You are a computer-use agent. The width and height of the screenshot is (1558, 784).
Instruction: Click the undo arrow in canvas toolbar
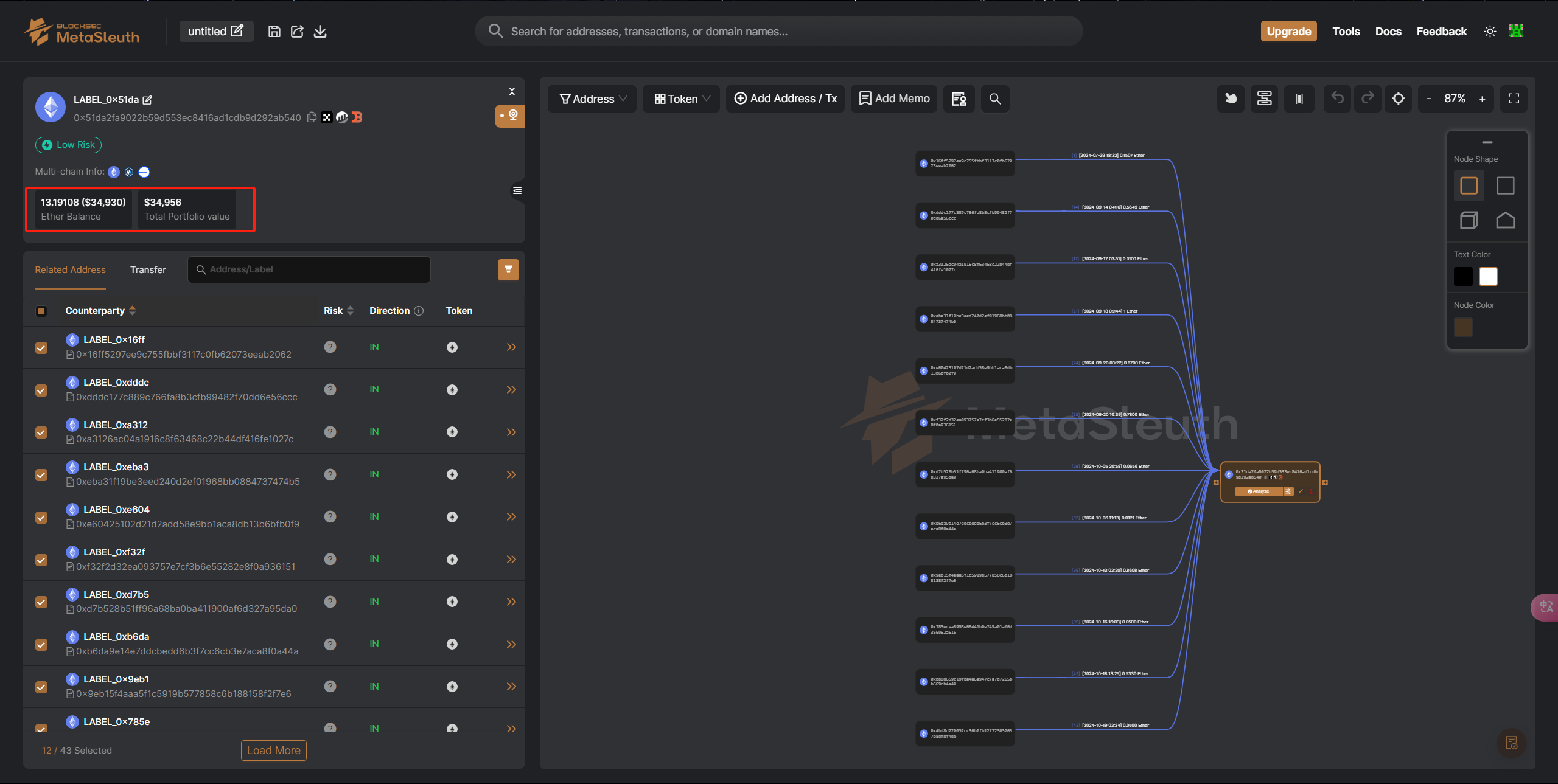tap(1337, 98)
